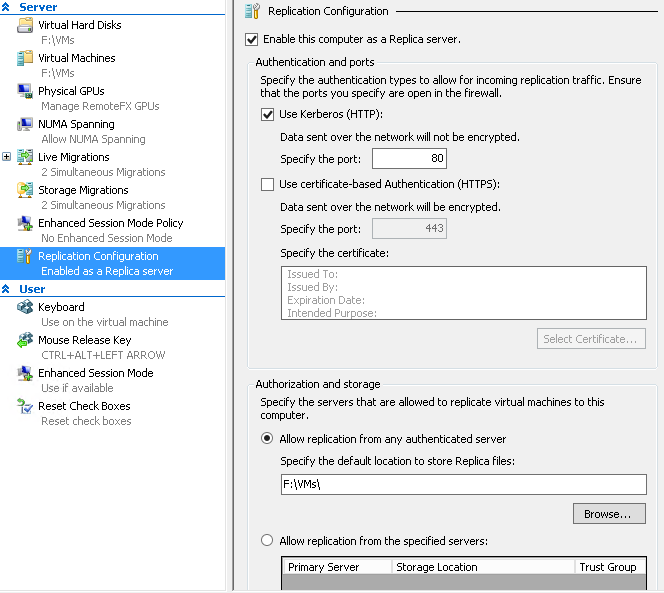
Task: Collapse the Server section chevron
Action: [x=6, y=7]
